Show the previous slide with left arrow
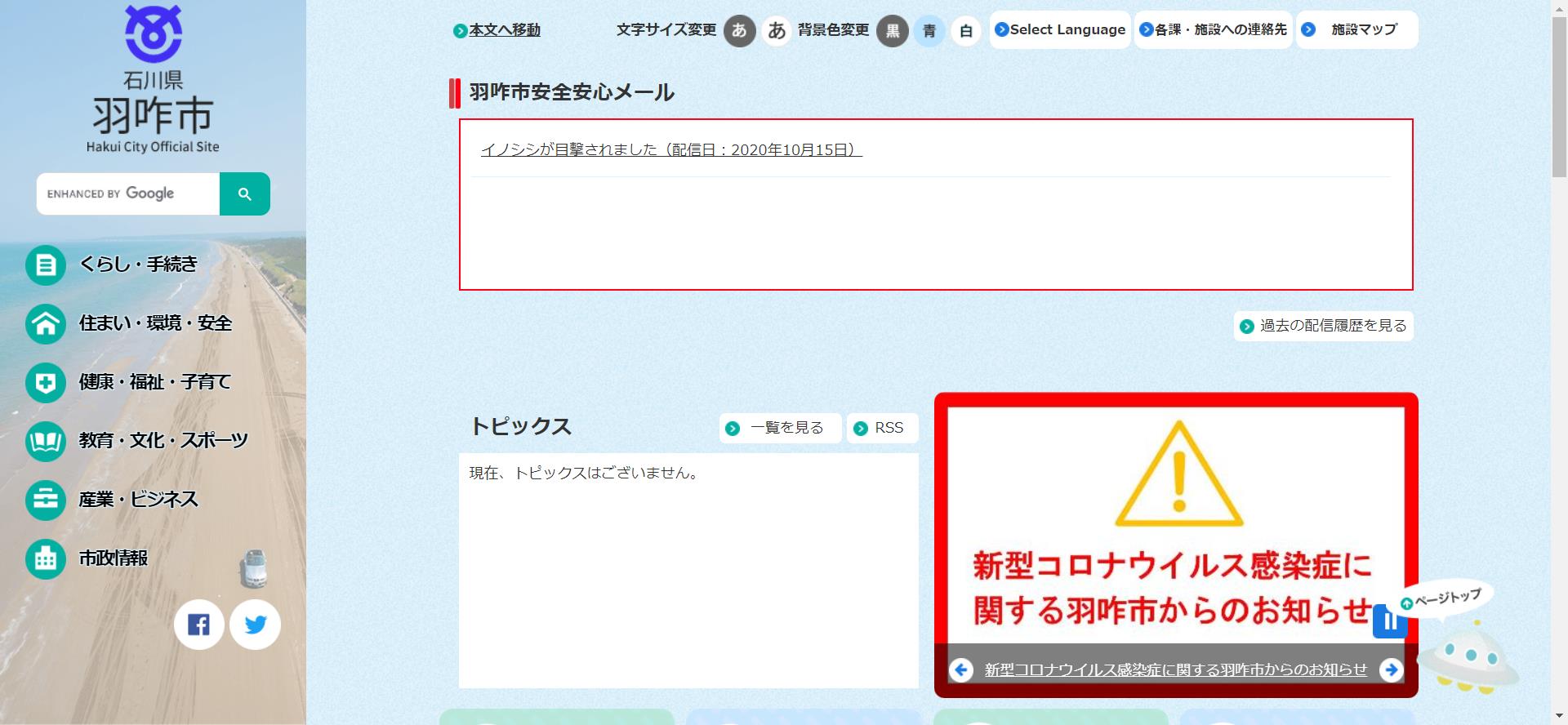1568x725 pixels. coord(961,669)
